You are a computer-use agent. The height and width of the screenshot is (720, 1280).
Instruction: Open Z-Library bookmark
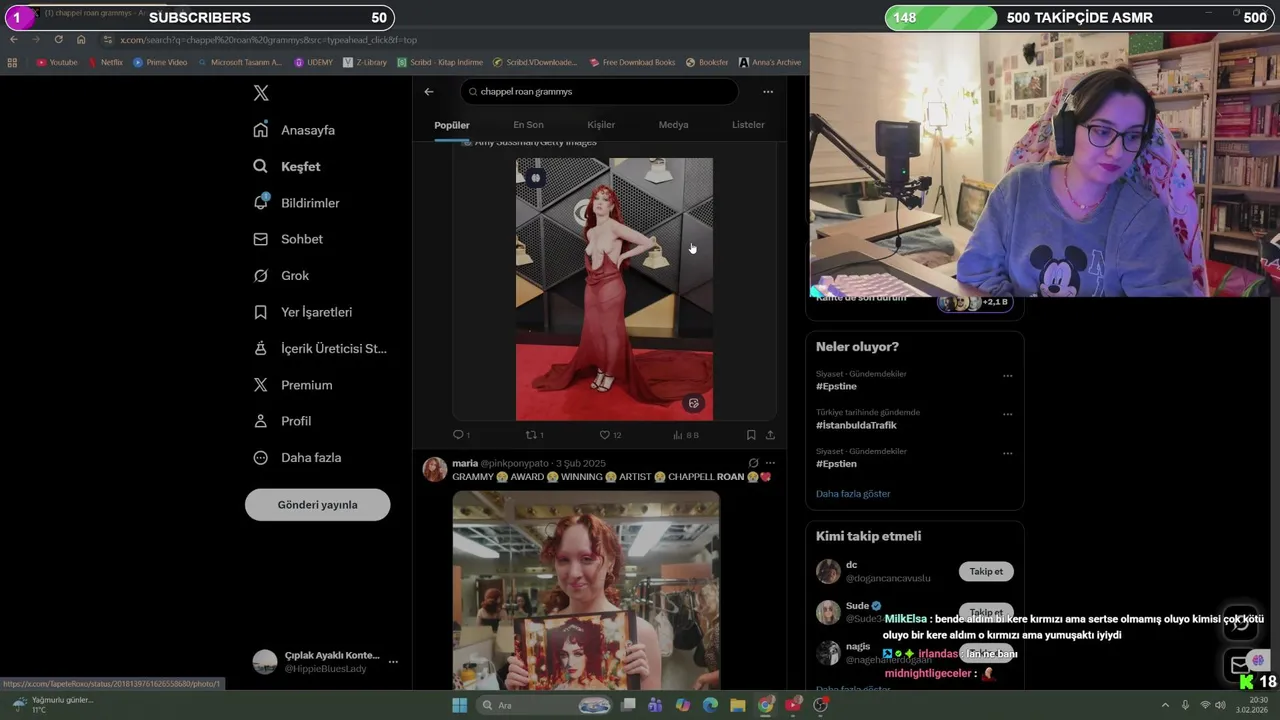tap(365, 62)
